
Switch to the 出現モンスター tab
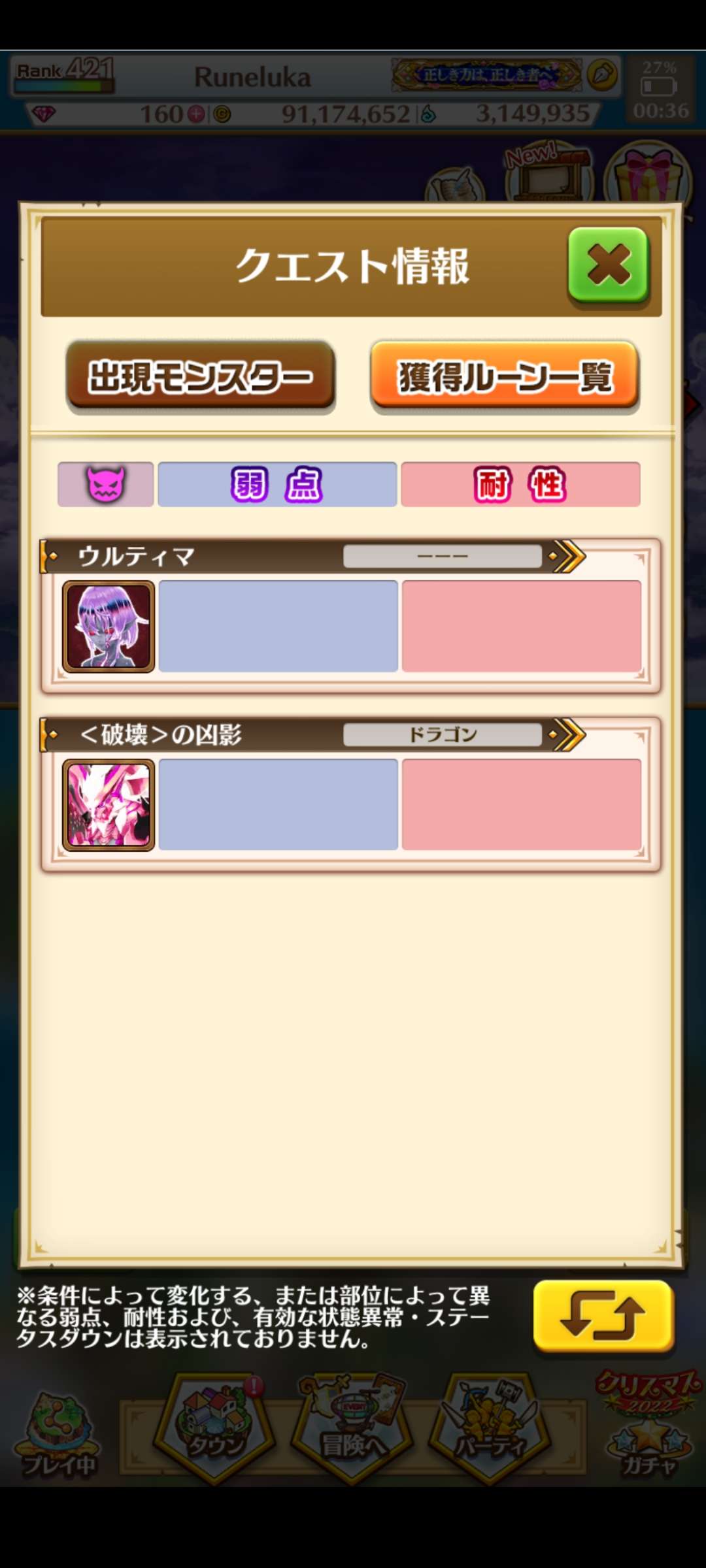coord(201,376)
